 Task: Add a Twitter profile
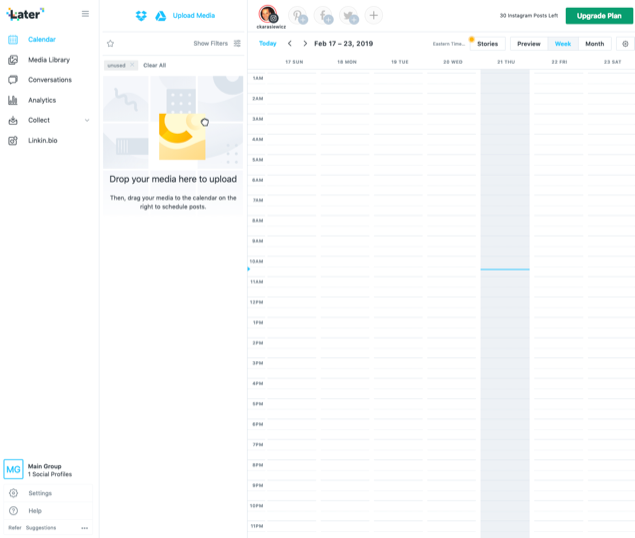click(x=349, y=15)
